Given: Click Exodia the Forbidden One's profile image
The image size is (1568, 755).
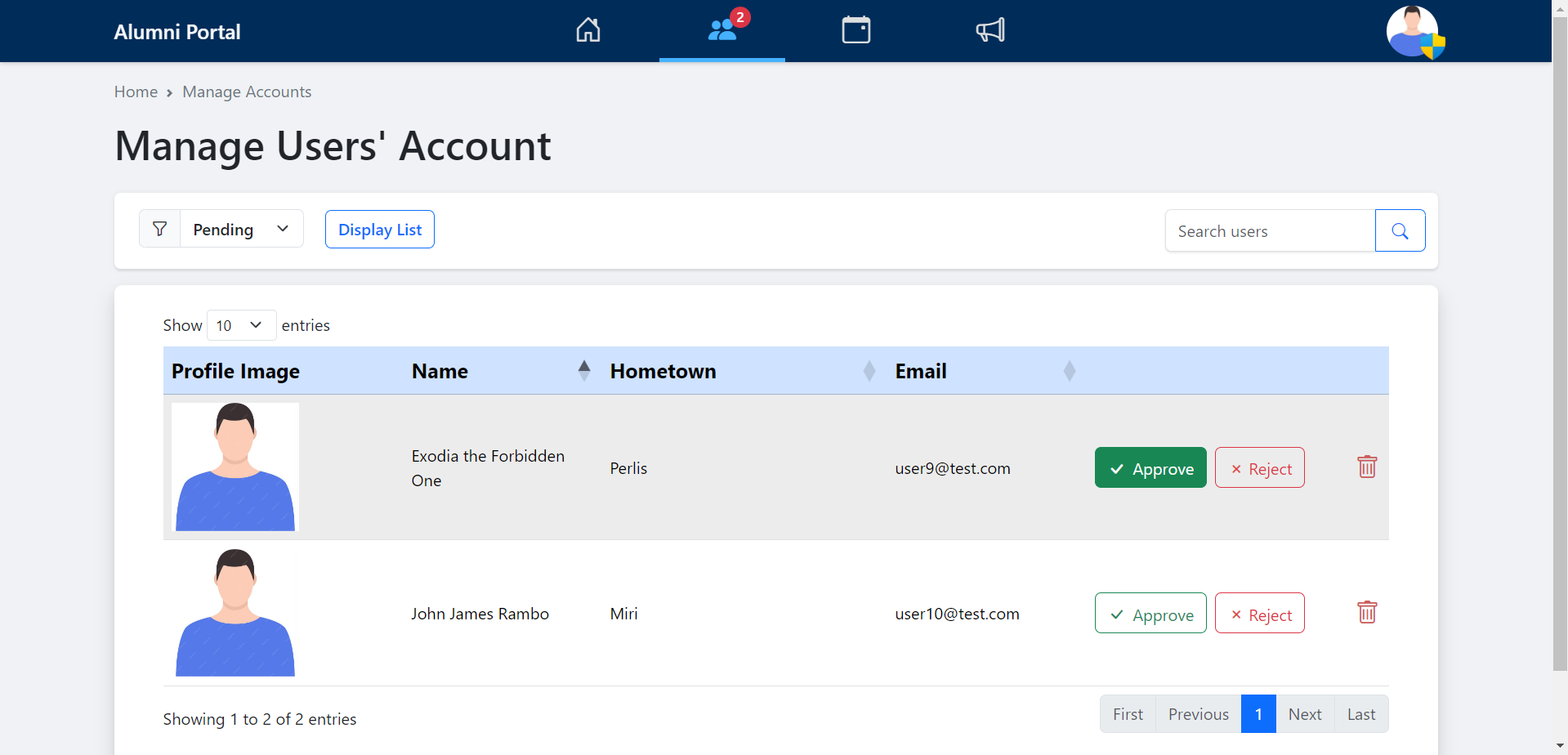Looking at the screenshot, I should click(x=235, y=467).
